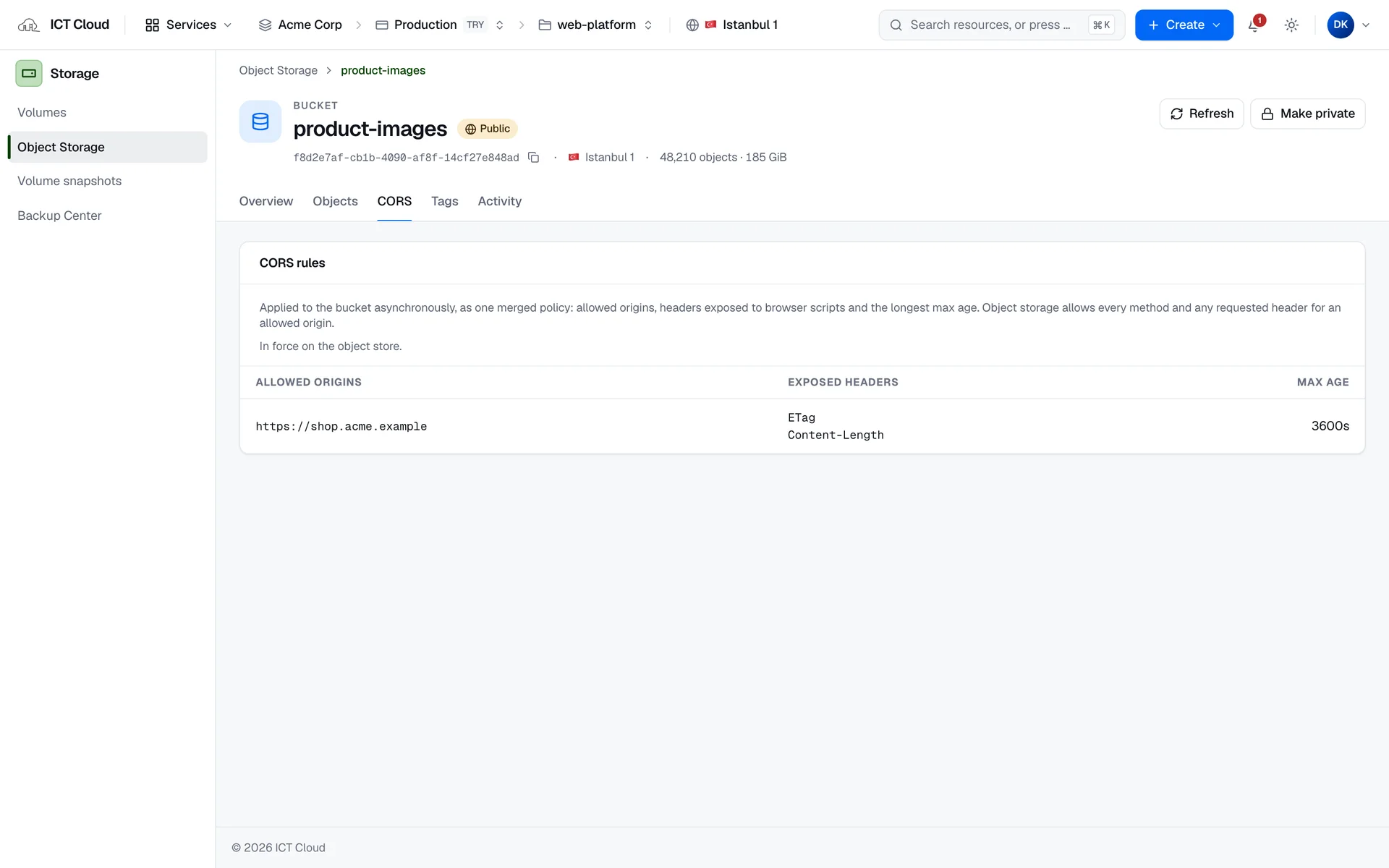Click the bucket ID text f8d2e7af

click(406, 158)
